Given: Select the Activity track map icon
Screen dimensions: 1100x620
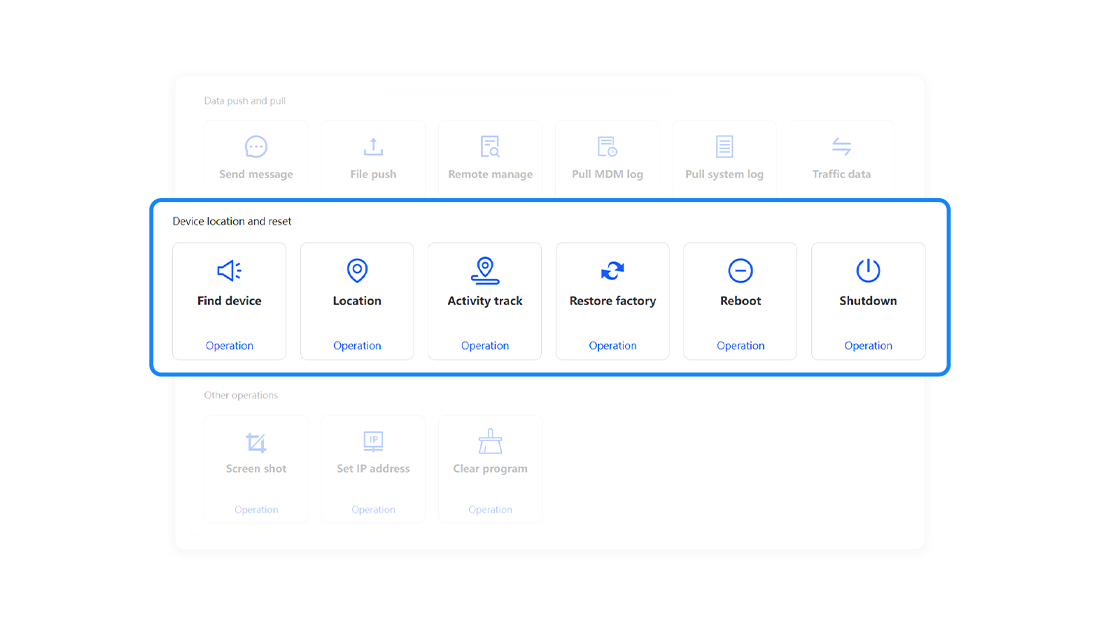Looking at the screenshot, I should [485, 271].
